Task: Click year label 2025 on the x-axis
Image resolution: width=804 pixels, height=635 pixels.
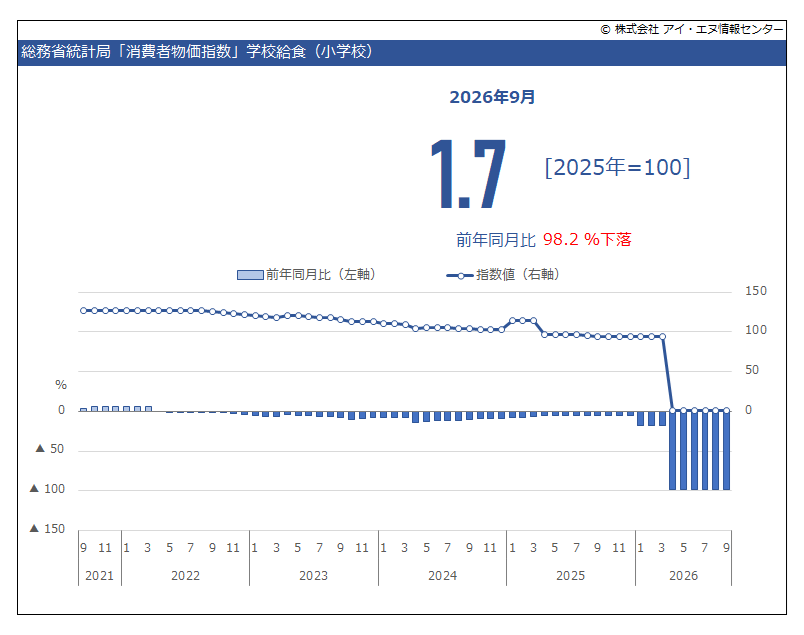Action: point(570,576)
